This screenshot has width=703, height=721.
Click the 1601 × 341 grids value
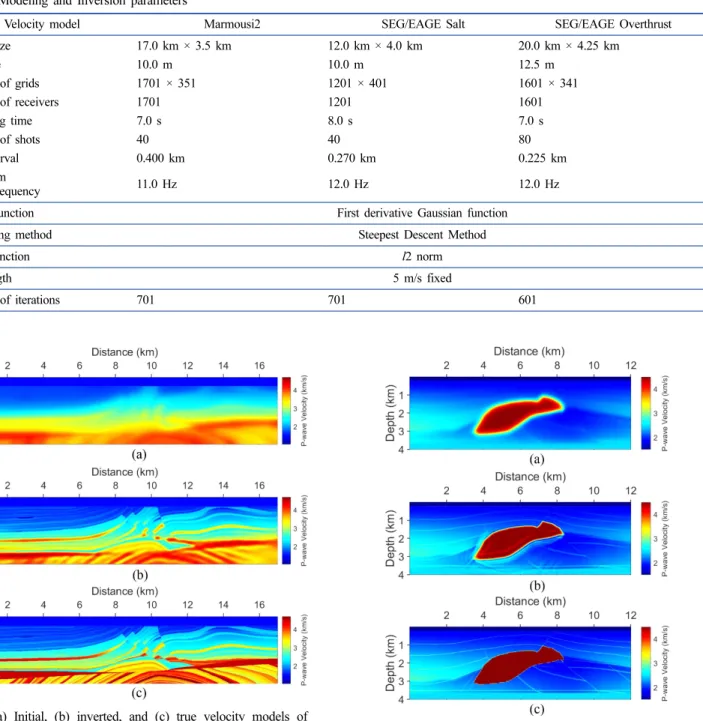[548, 83]
